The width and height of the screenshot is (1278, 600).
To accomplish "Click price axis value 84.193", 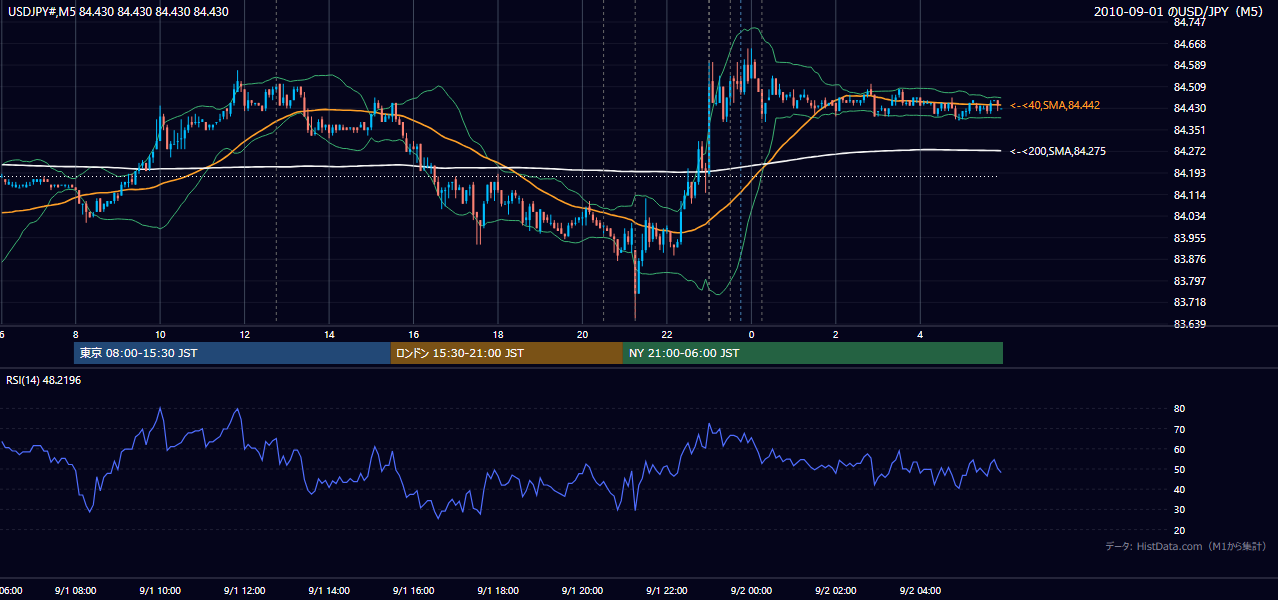I will click(1189, 173).
